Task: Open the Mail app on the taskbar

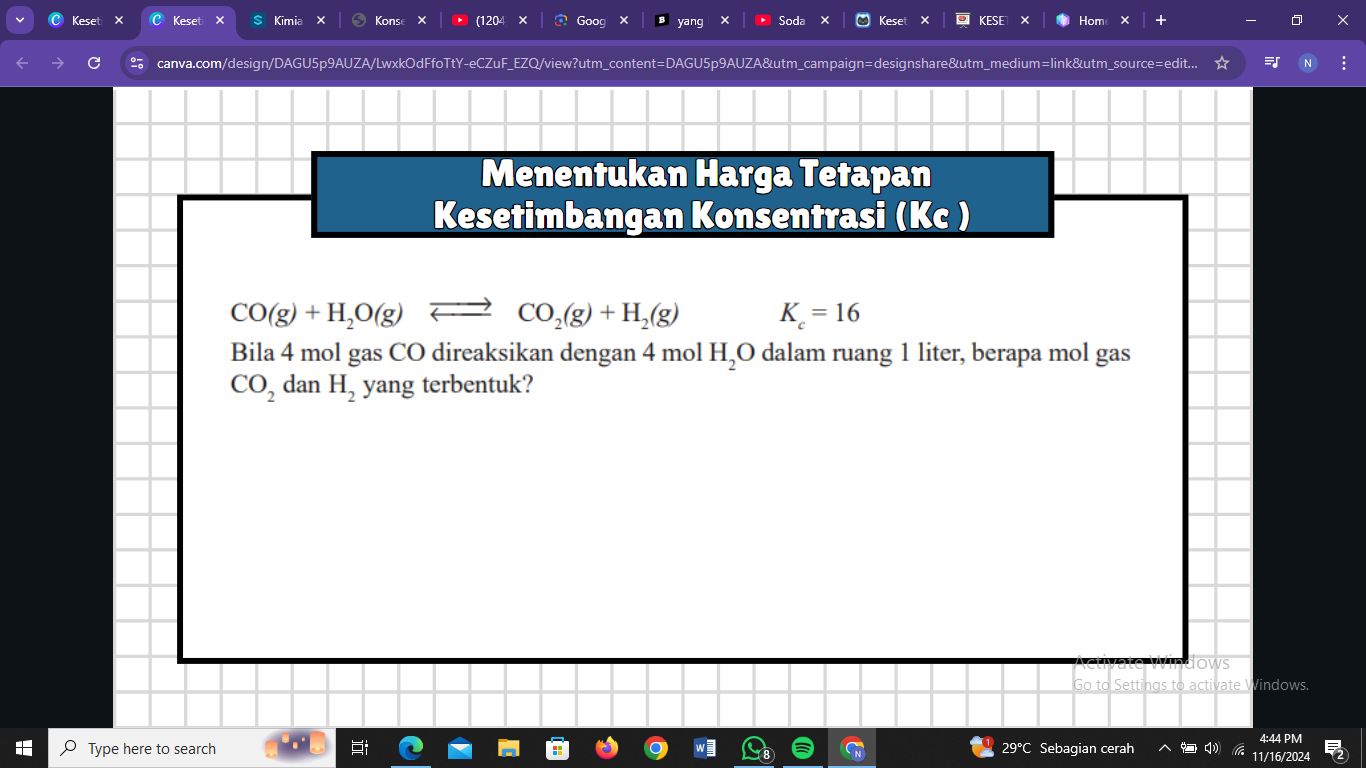Action: [x=459, y=748]
